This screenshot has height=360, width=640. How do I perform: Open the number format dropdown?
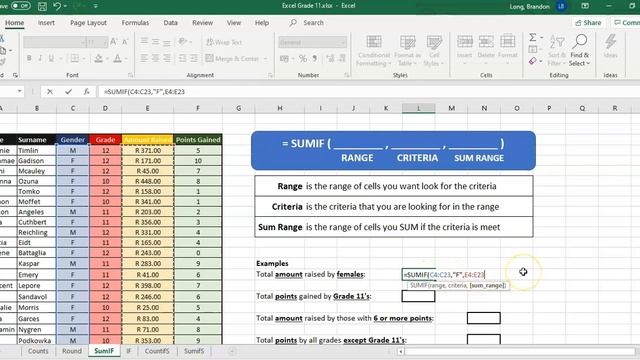pyautogui.click(x=343, y=42)
